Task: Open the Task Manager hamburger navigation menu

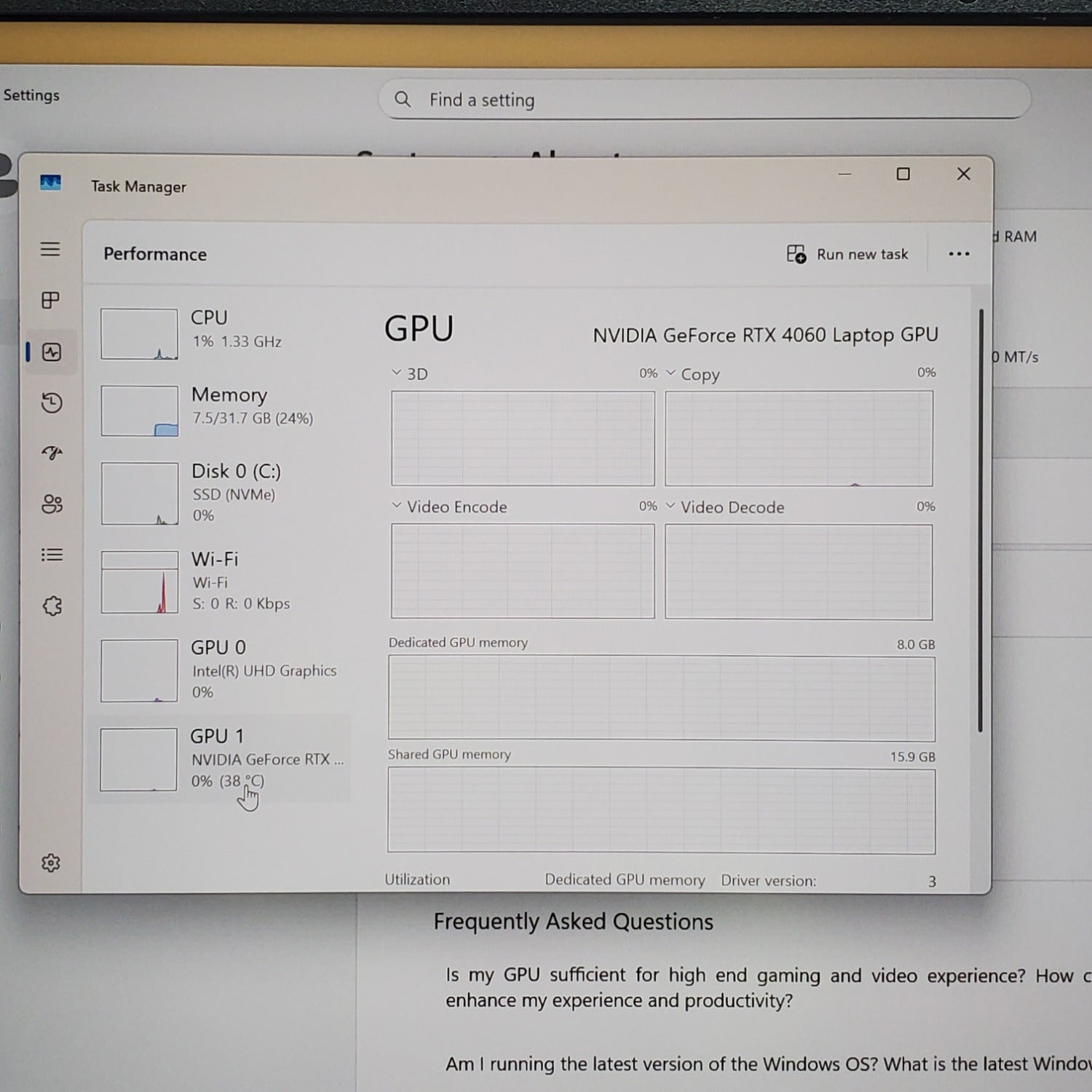Action: click(x=50, y=249)
